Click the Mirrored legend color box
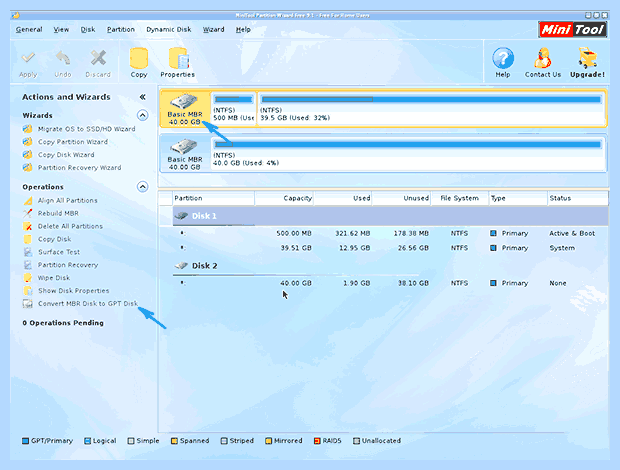This screenshot has height=470, width=620. tap(268, 441)
